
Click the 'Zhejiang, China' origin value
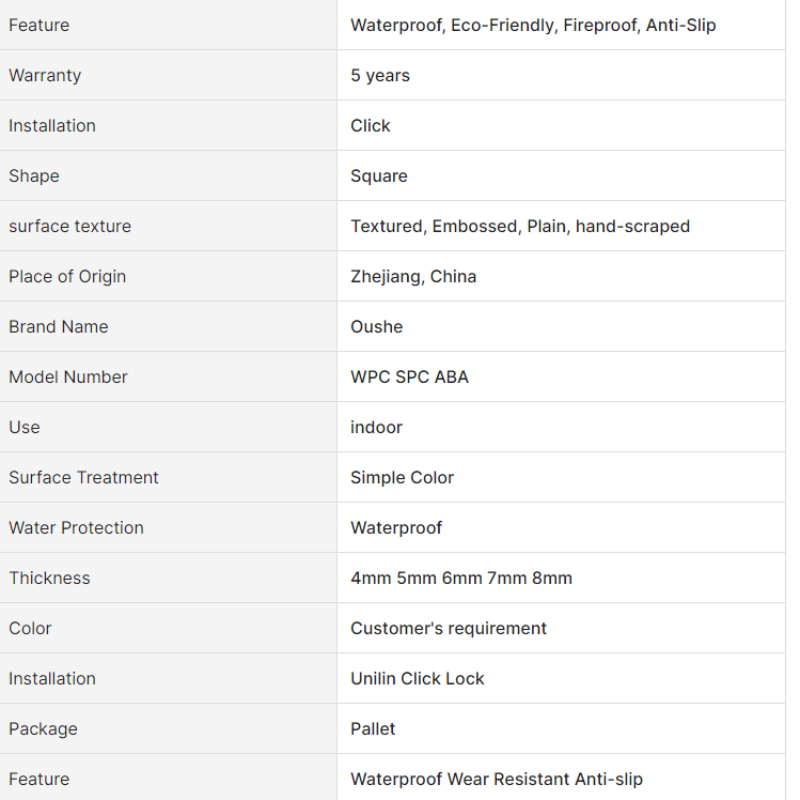[x=413, y=277]
